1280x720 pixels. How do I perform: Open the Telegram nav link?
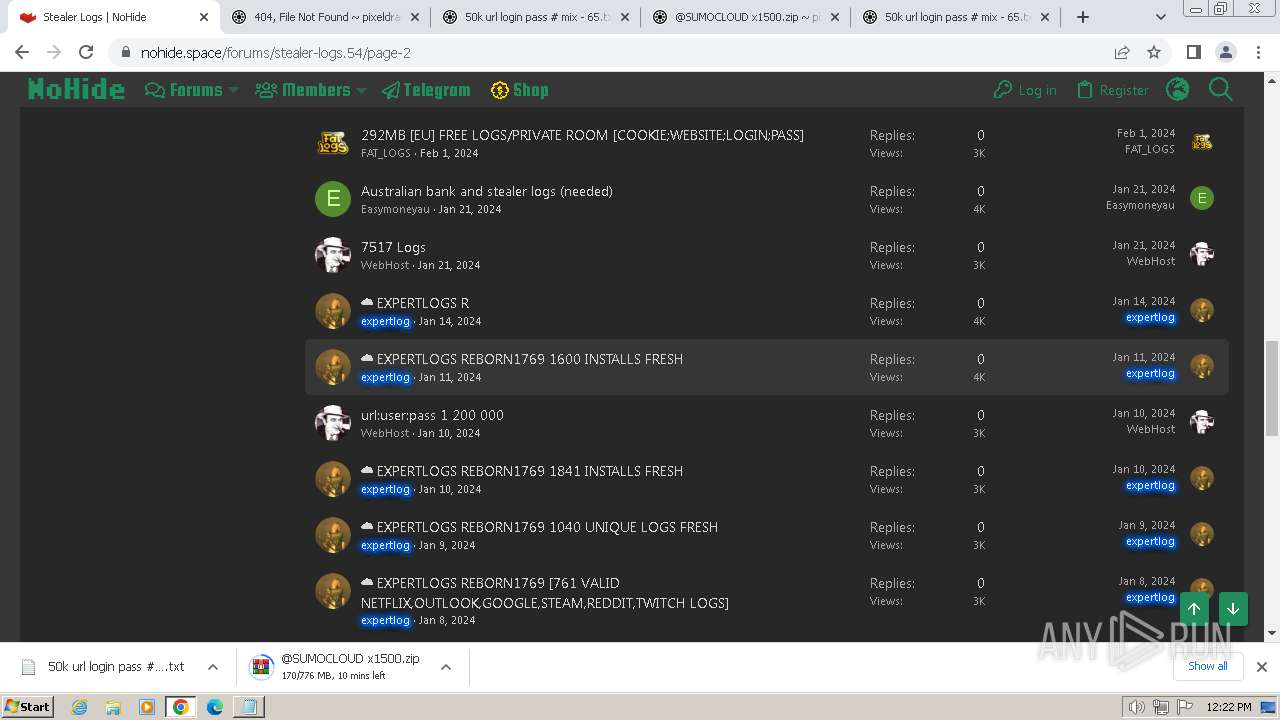point(426,90)
